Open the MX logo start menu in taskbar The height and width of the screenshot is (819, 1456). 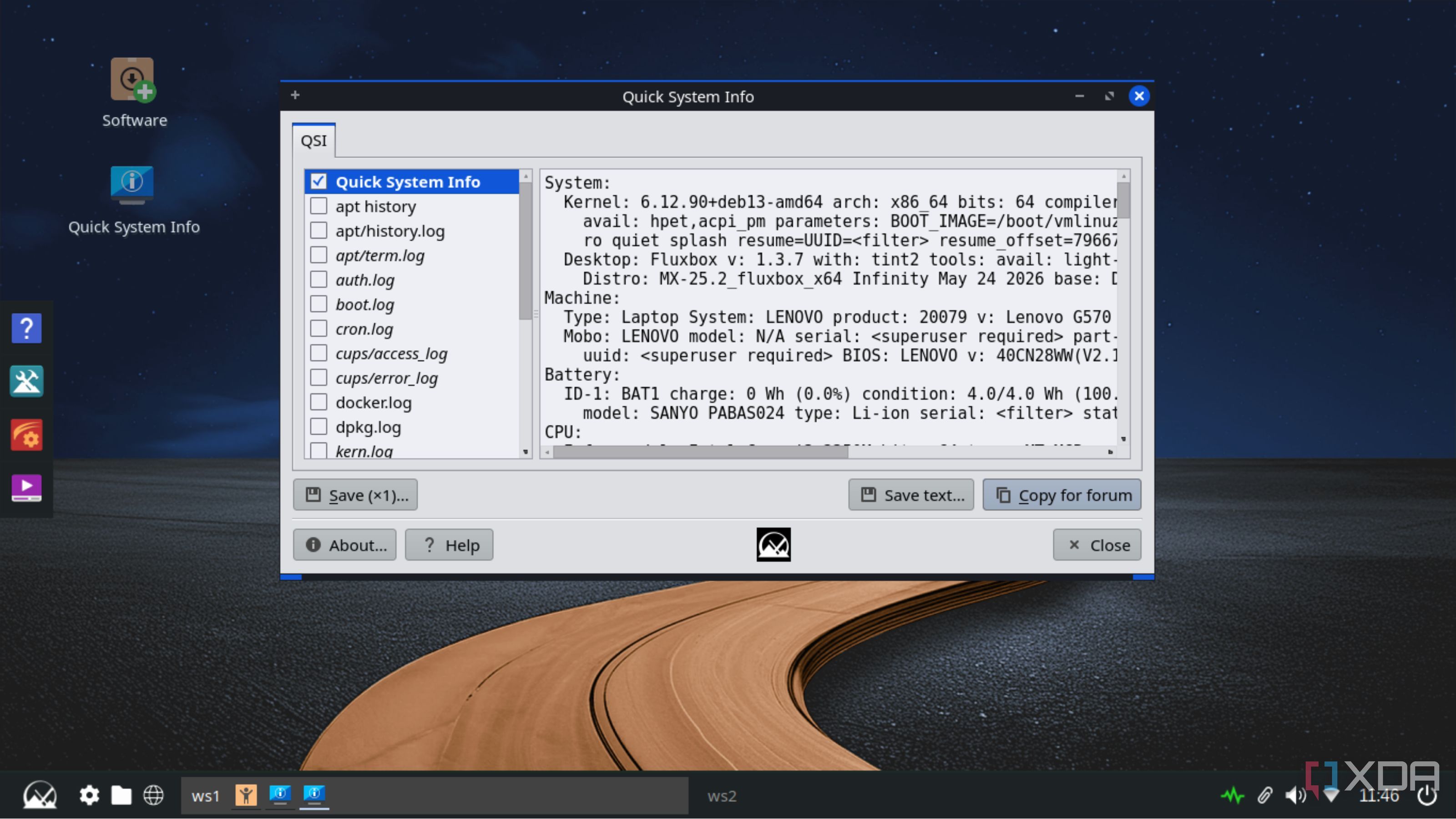pyautogui.click(x=40, y=795)
